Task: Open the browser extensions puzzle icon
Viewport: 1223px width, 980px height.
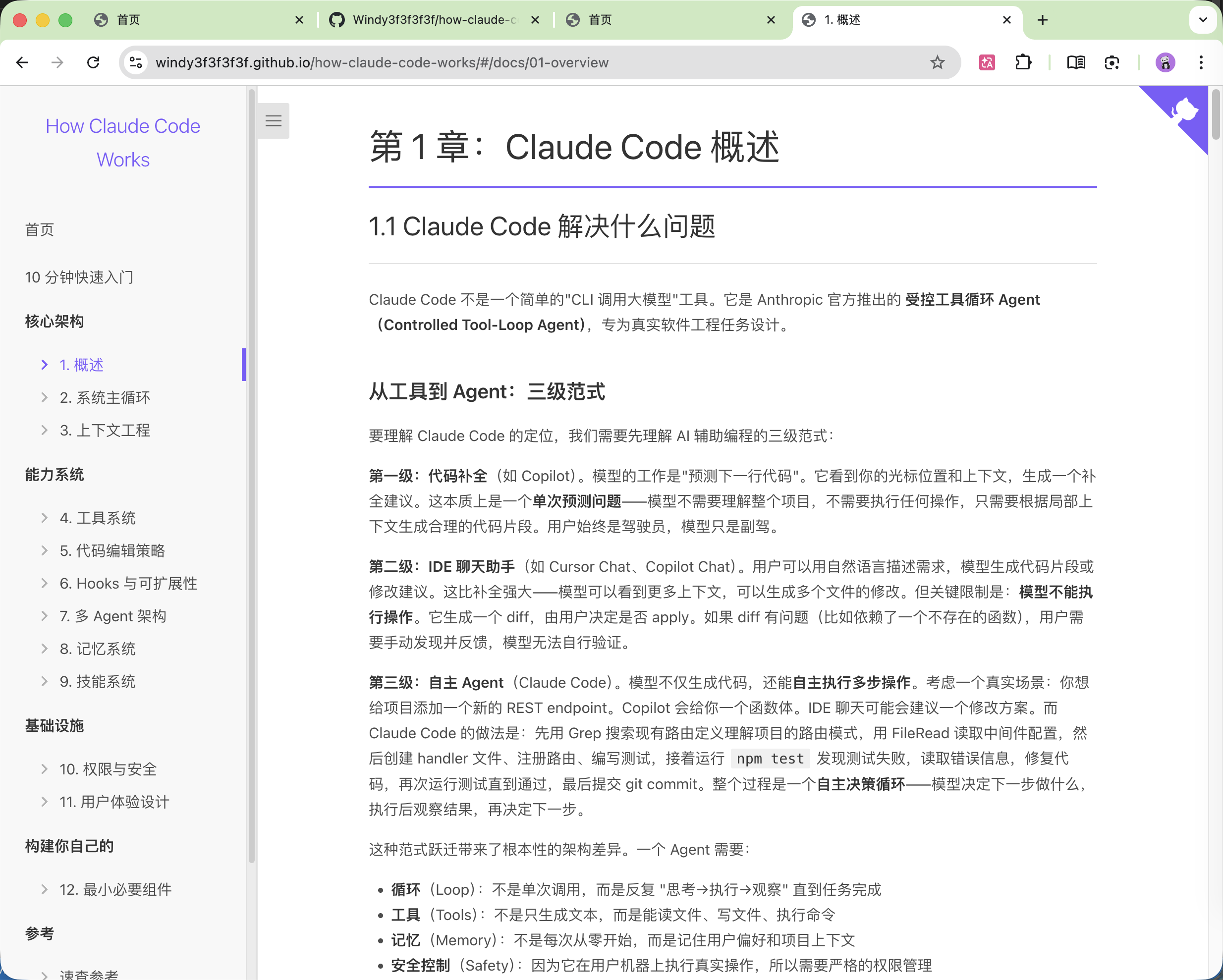Action: click(1023, 62)
